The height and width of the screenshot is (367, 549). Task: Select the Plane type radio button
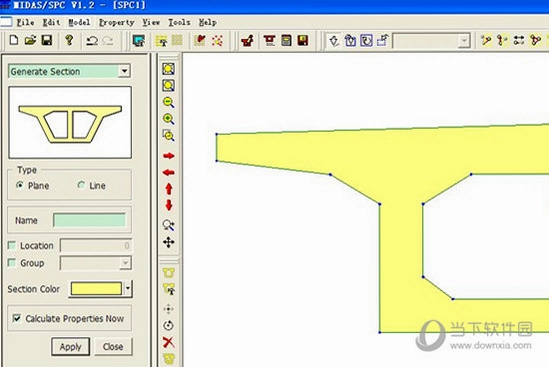(20, 185)
